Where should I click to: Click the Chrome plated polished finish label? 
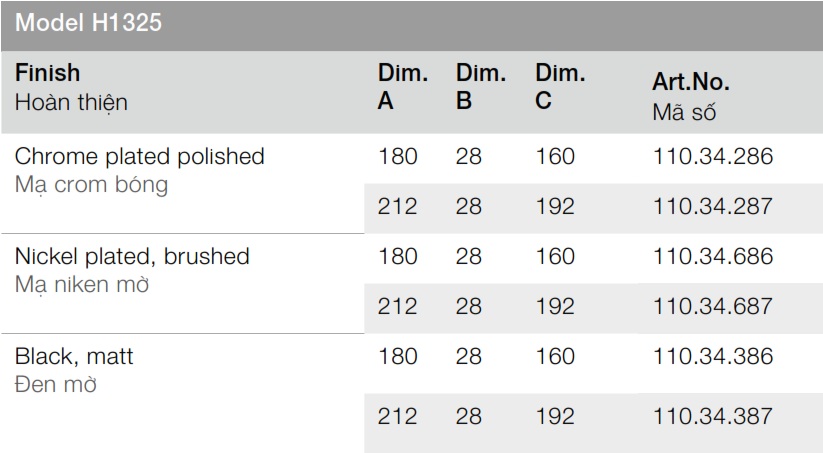(140, 157)
